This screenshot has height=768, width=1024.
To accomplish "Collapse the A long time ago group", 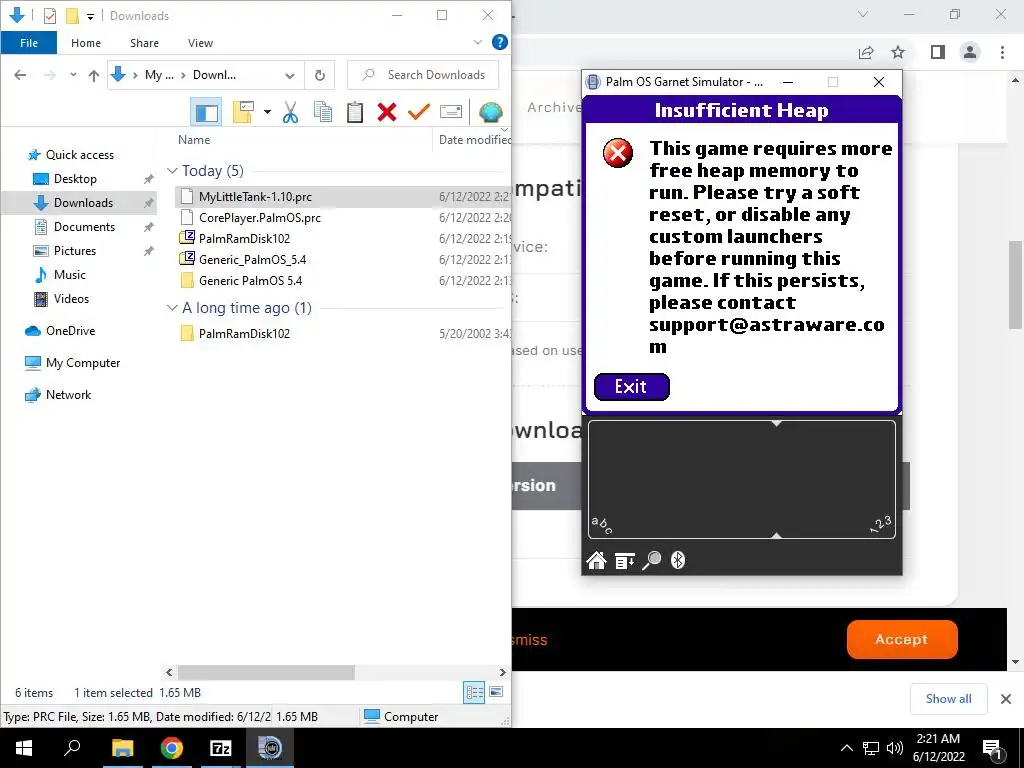I will [x=172, y=308].
